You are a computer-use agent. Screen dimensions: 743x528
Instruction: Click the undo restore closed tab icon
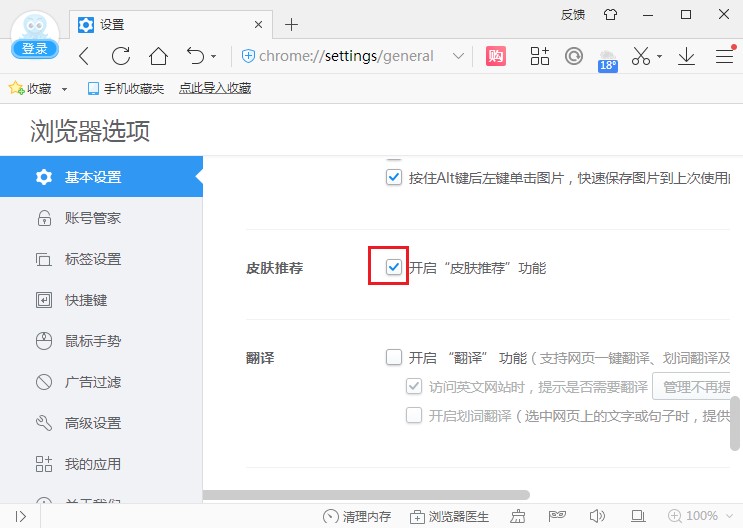tap(195, 56)
